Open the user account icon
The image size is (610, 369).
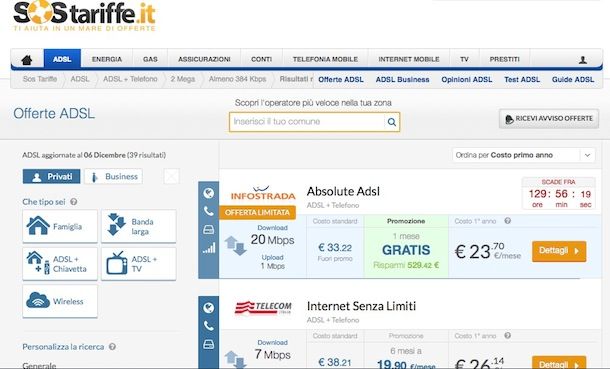pyautogui.click(x=582, y=59)
